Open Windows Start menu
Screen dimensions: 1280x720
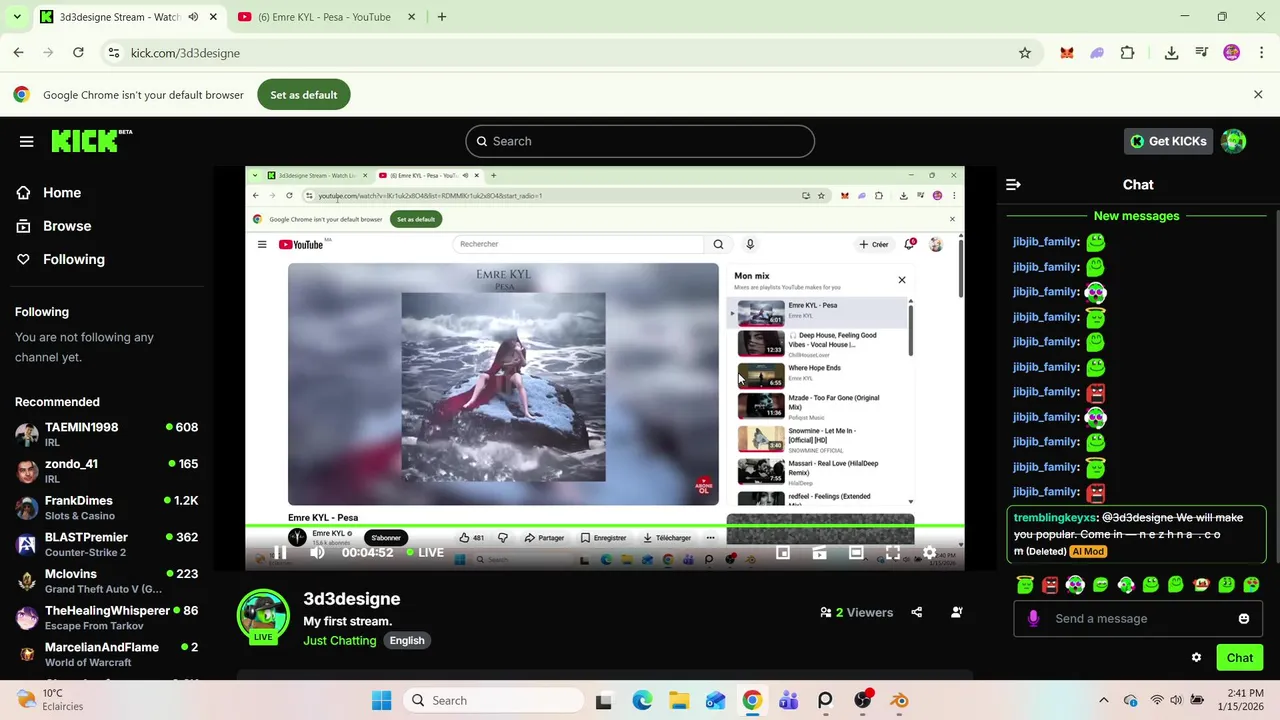click(x=382, y=701)
